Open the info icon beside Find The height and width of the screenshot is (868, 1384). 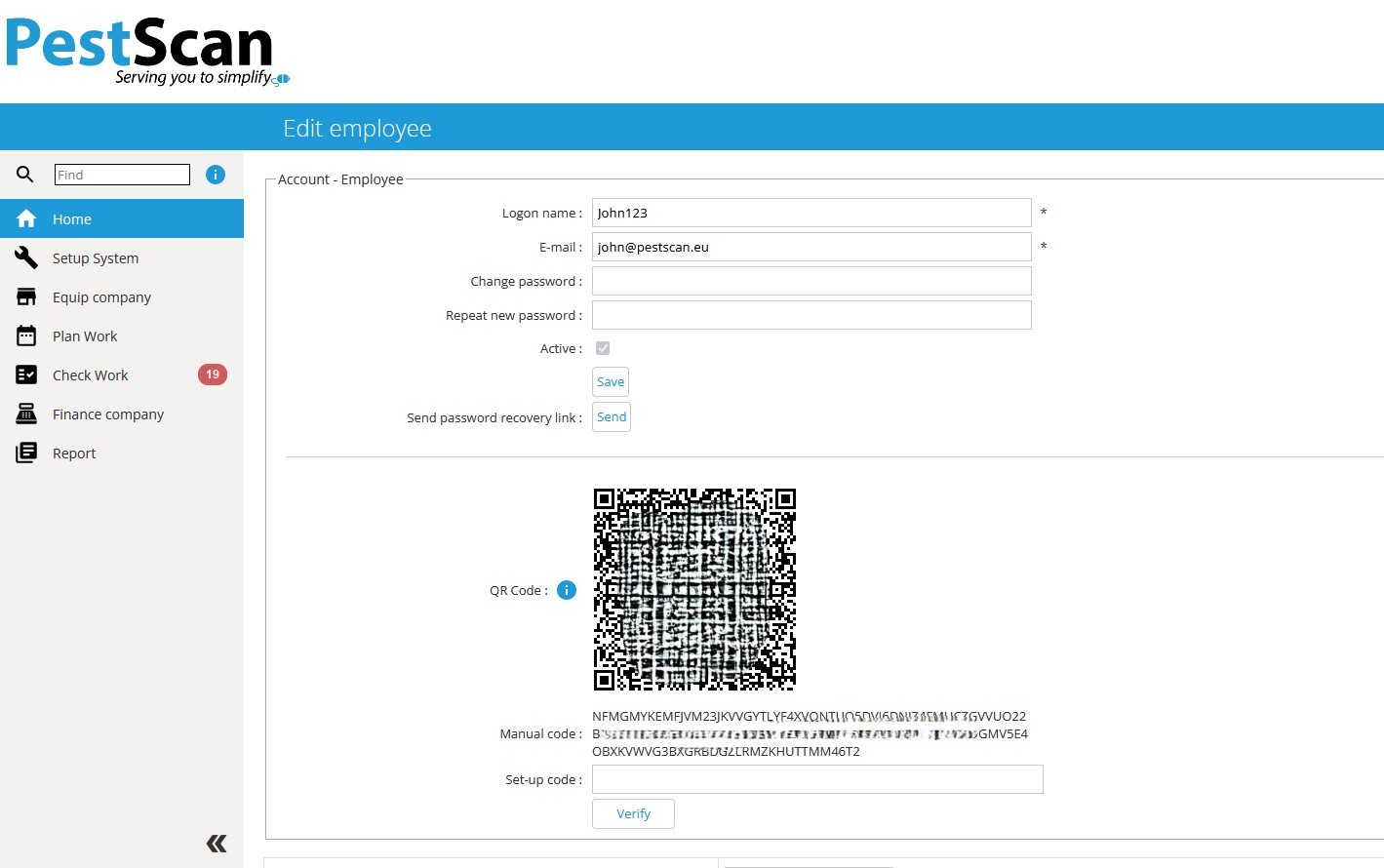[x=216, y=175]
